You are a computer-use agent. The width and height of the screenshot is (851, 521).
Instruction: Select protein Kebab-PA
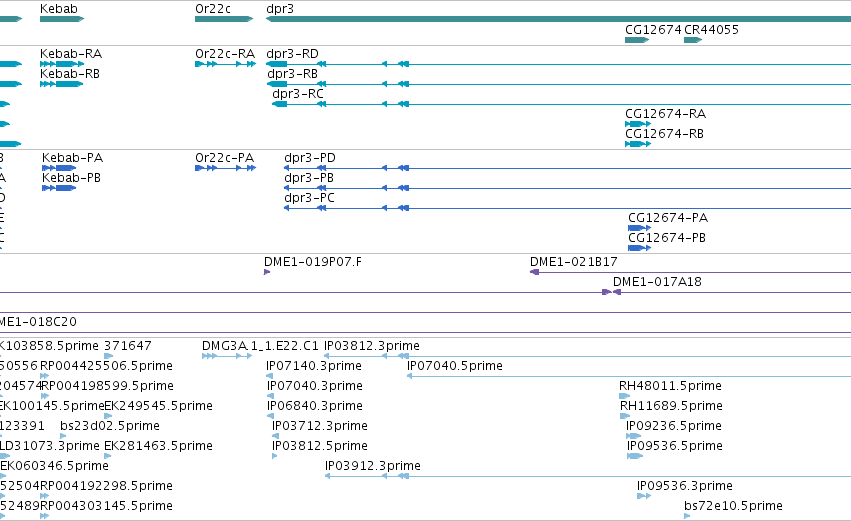tap(59, 168)
